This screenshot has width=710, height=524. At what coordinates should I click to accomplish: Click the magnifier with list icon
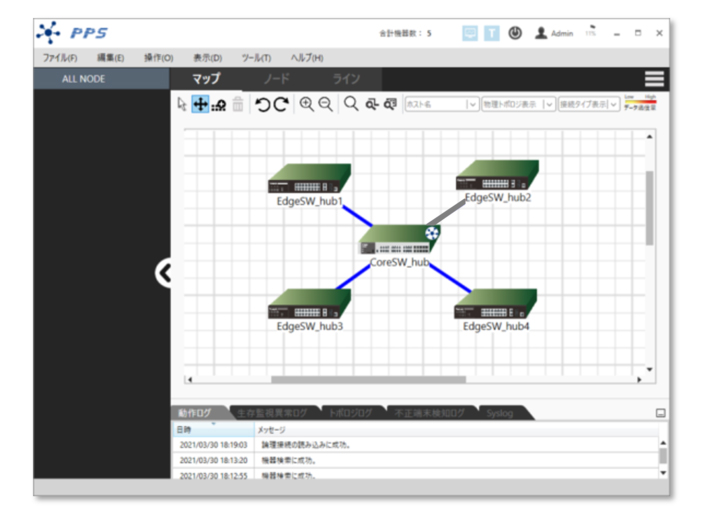[390, 104]
